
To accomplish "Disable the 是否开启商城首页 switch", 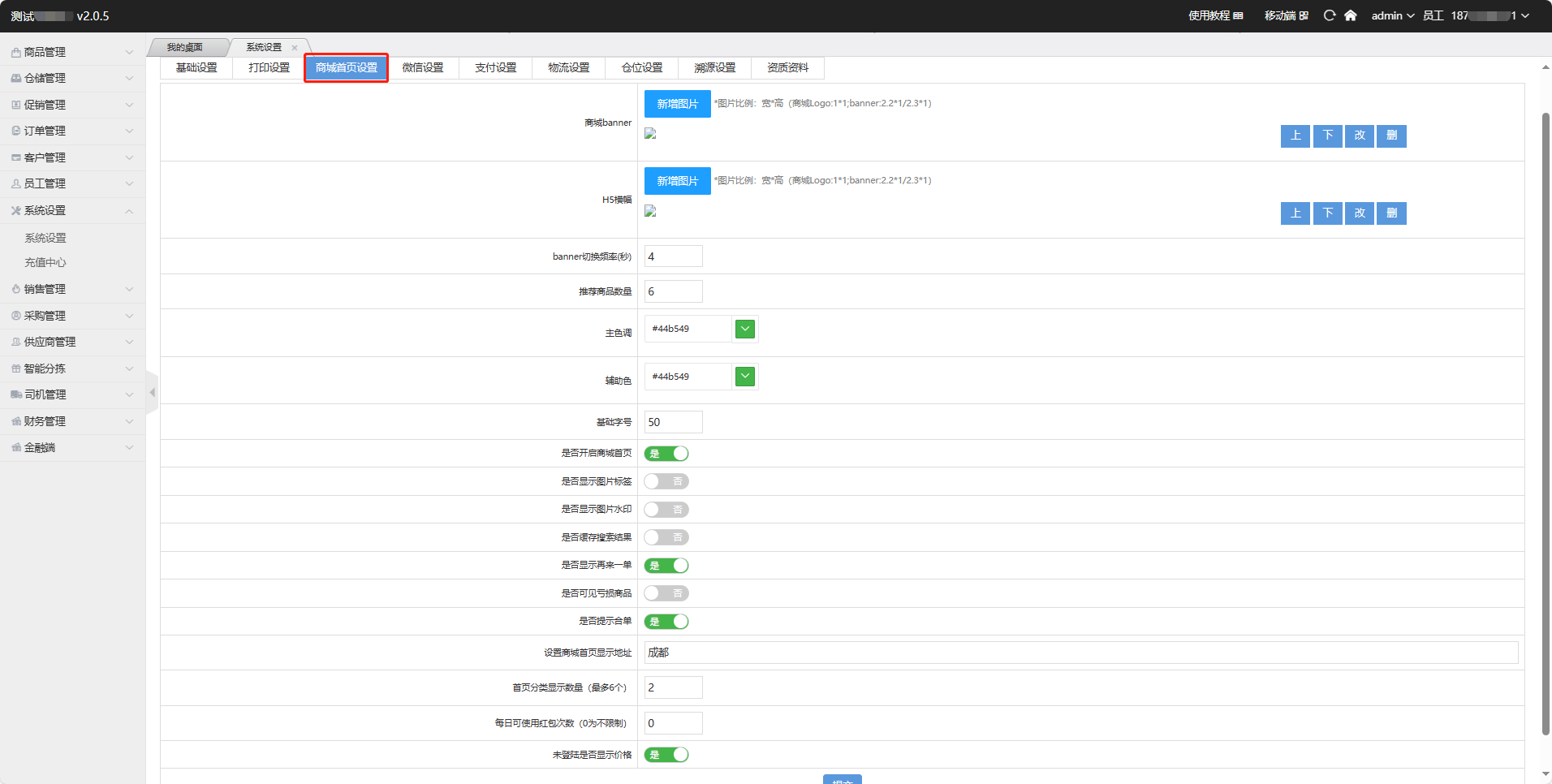I will [666, 454].
